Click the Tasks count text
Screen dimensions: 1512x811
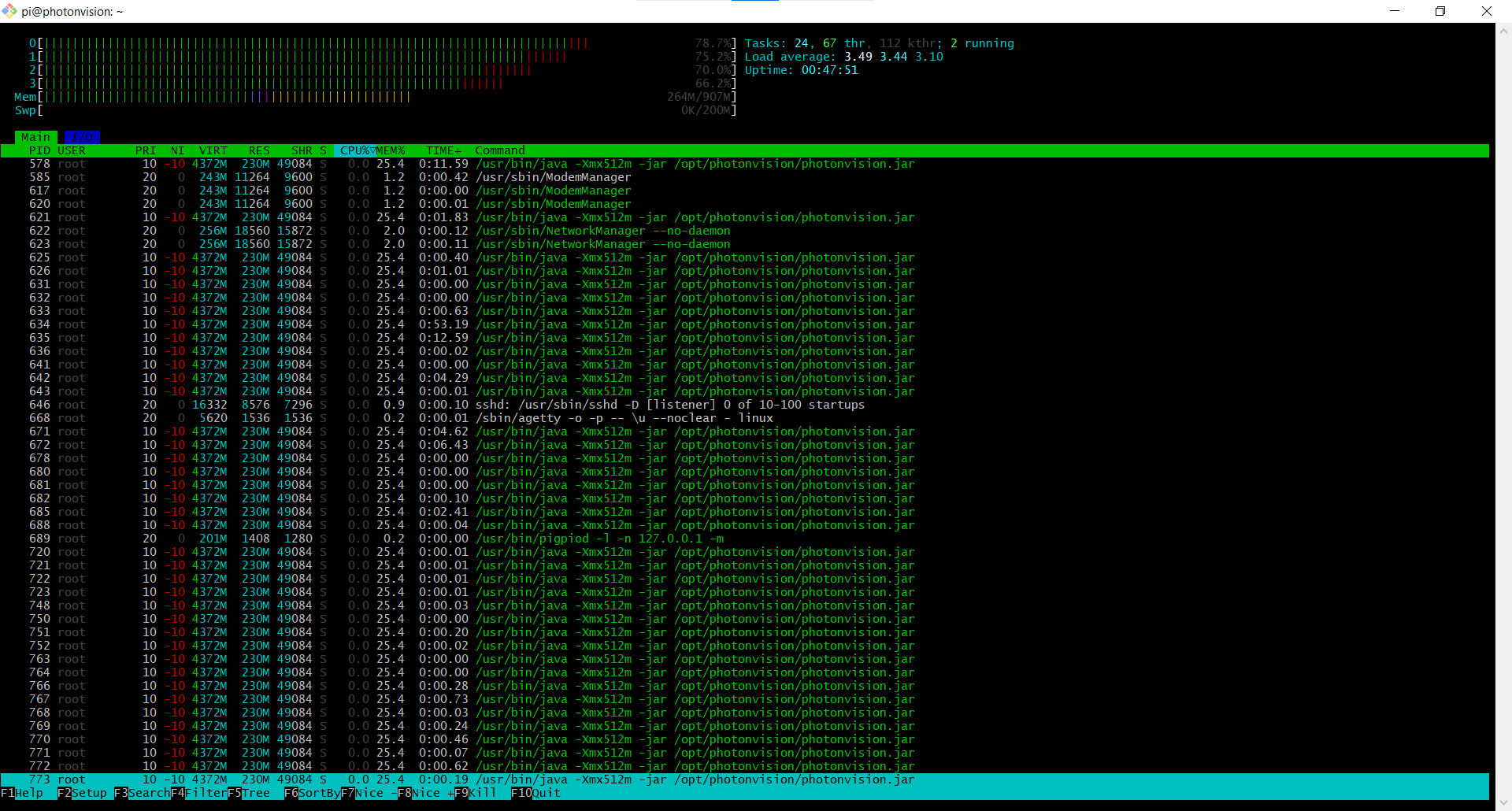coord(879,43)
